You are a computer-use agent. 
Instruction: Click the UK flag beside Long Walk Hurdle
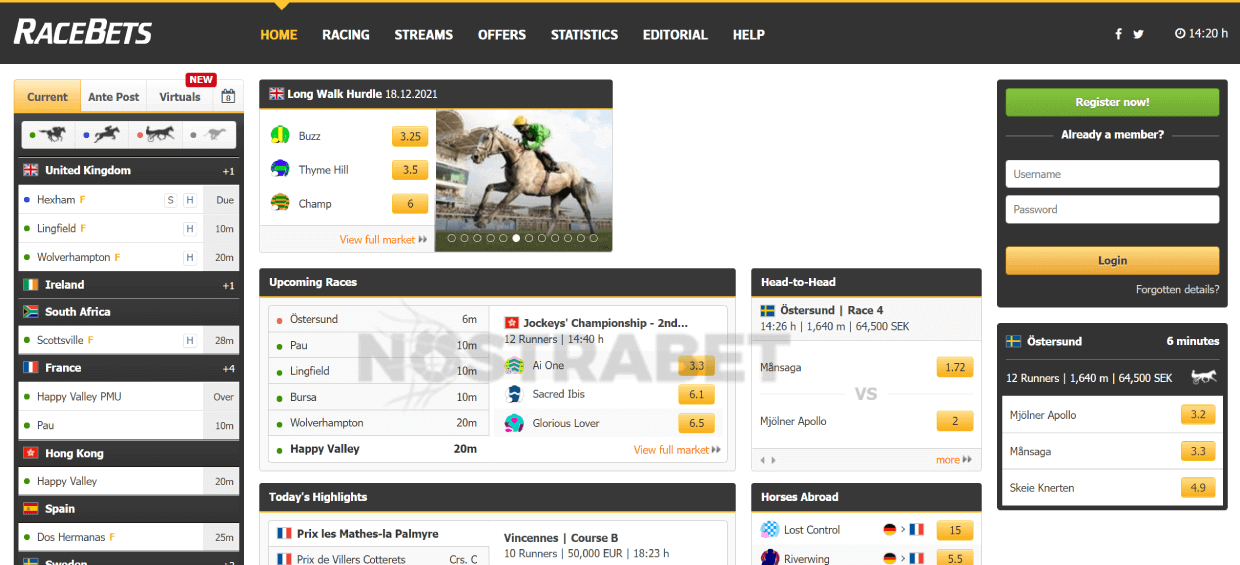coord(276,94)
